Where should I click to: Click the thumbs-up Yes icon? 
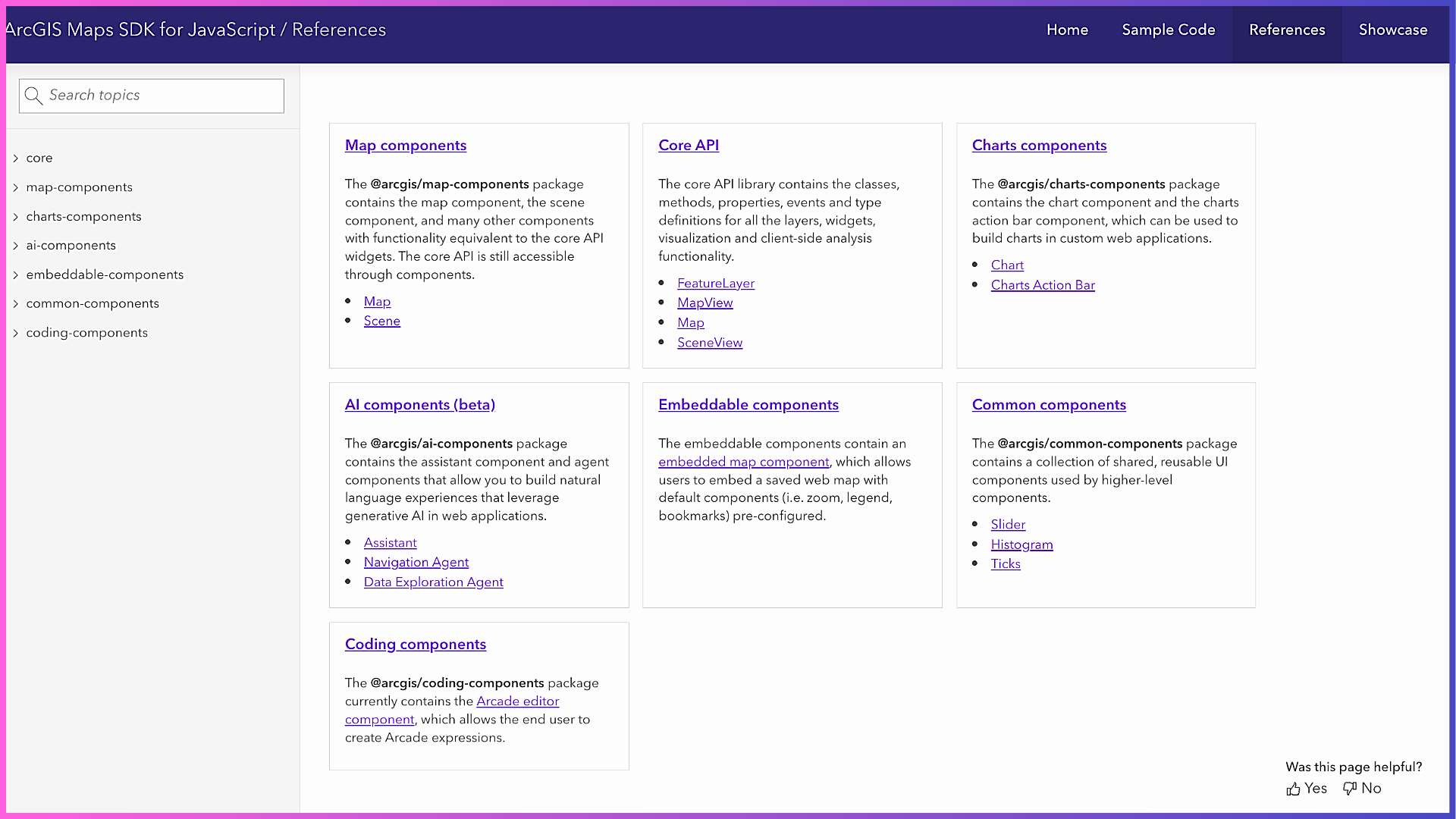click(x=1294, y=789)
